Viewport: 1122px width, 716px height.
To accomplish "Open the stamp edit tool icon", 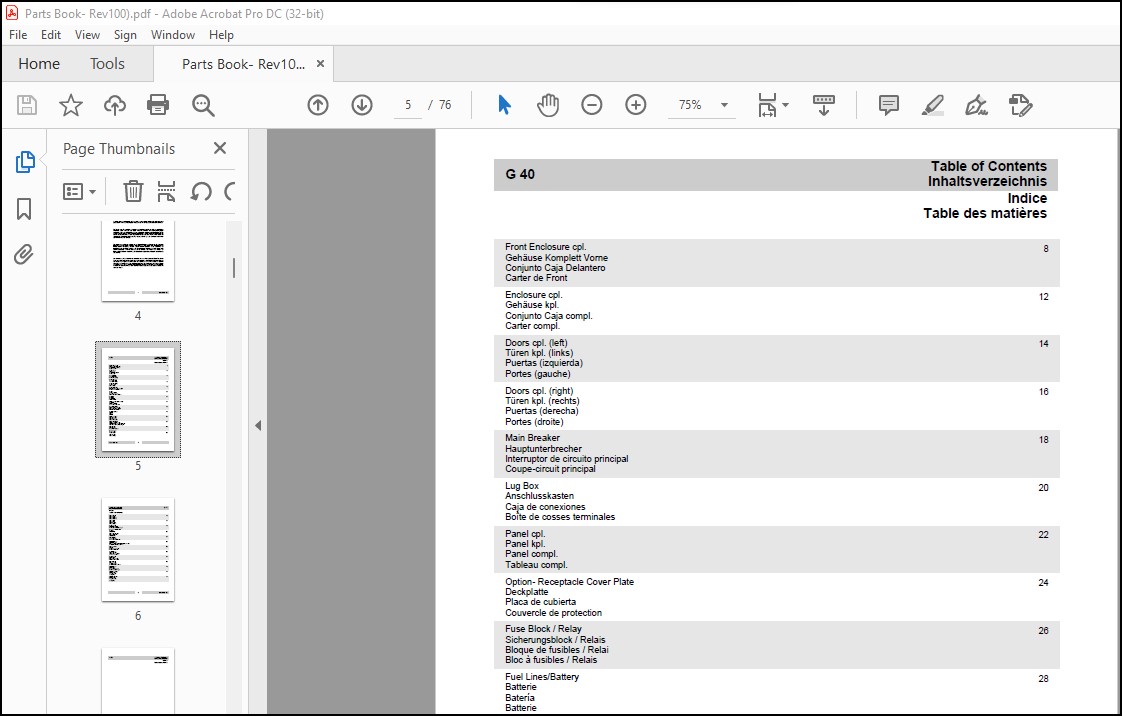I will click(x=1020, y=105).
